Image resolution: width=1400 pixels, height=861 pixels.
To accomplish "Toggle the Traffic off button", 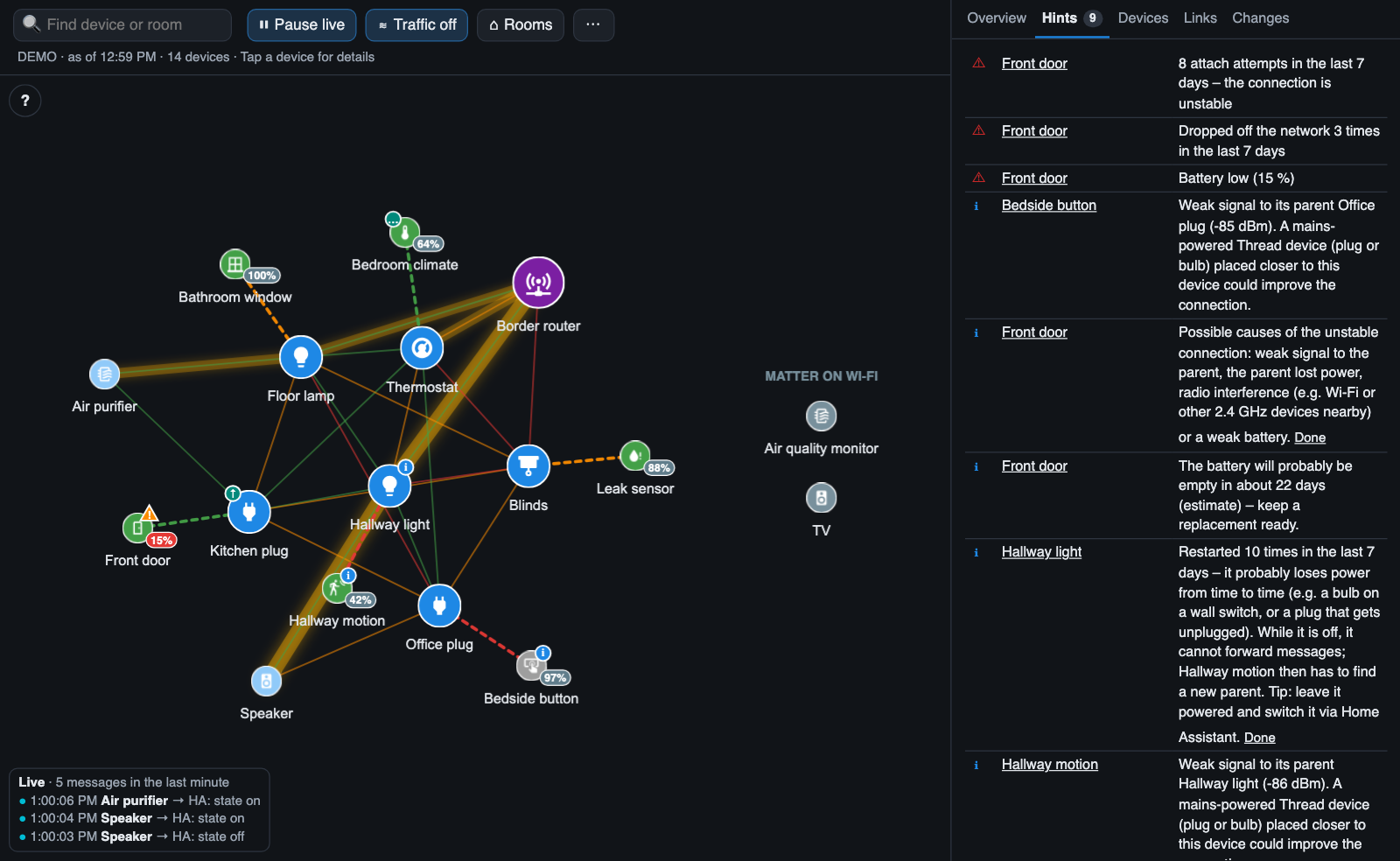I will [416, 25].
